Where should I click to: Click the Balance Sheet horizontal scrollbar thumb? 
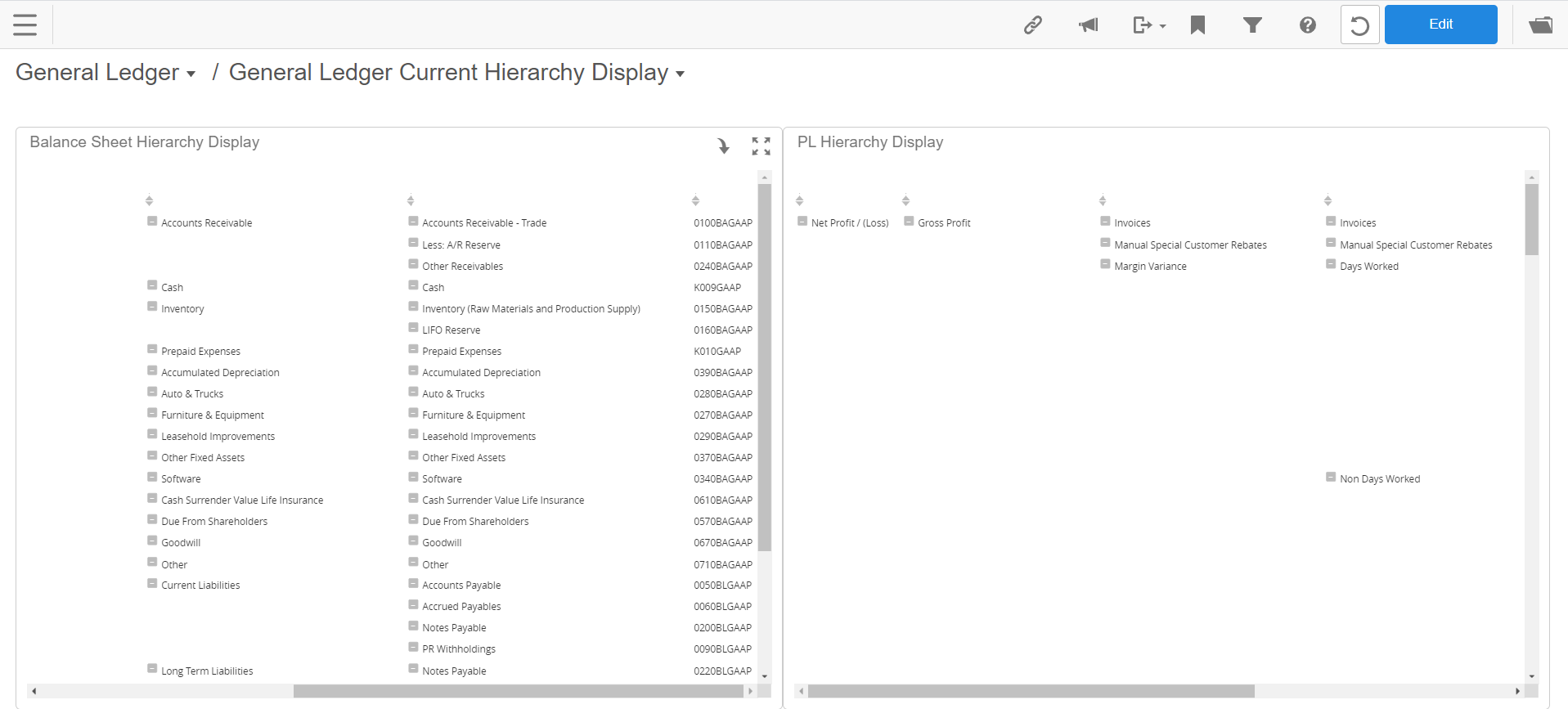pos(518,692)
